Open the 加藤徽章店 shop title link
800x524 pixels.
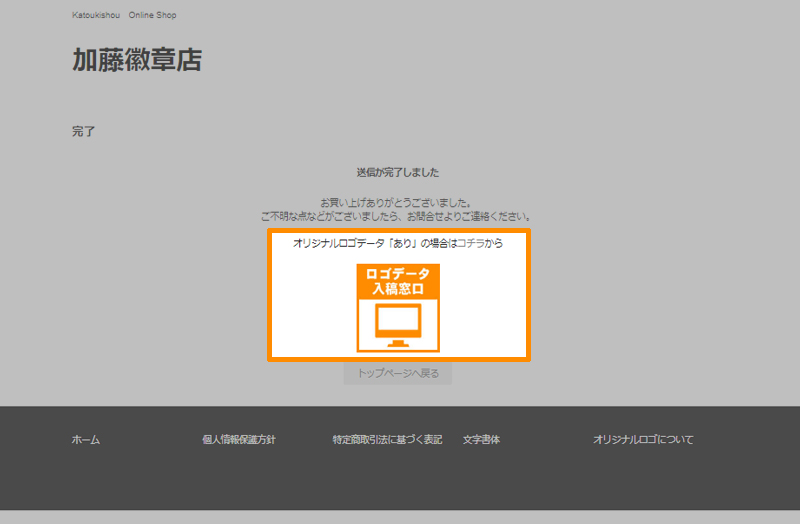[x=137, y=60]
